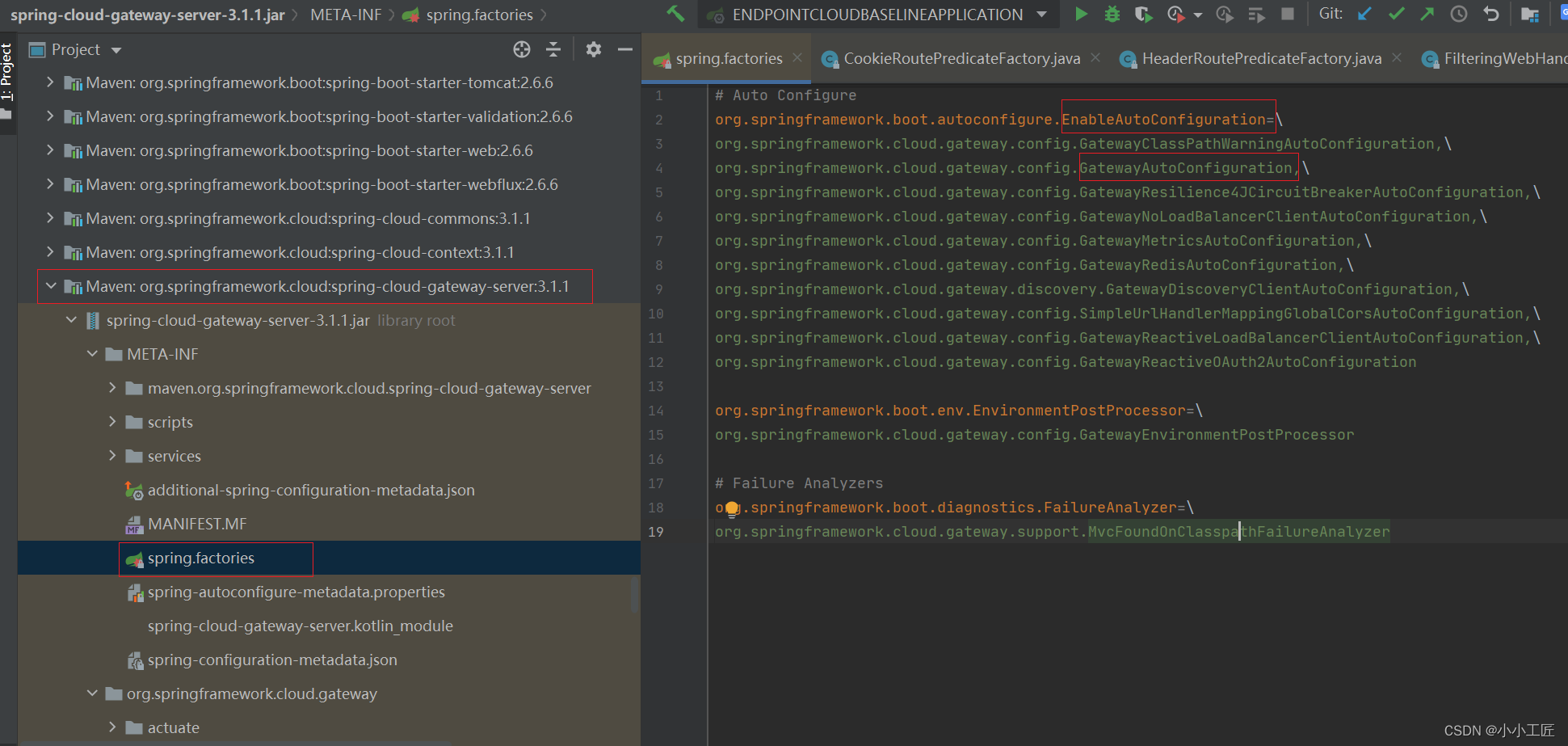
Task: Select spring.factories in the tree
Action: pyautogui.click(x=201, y=558)
